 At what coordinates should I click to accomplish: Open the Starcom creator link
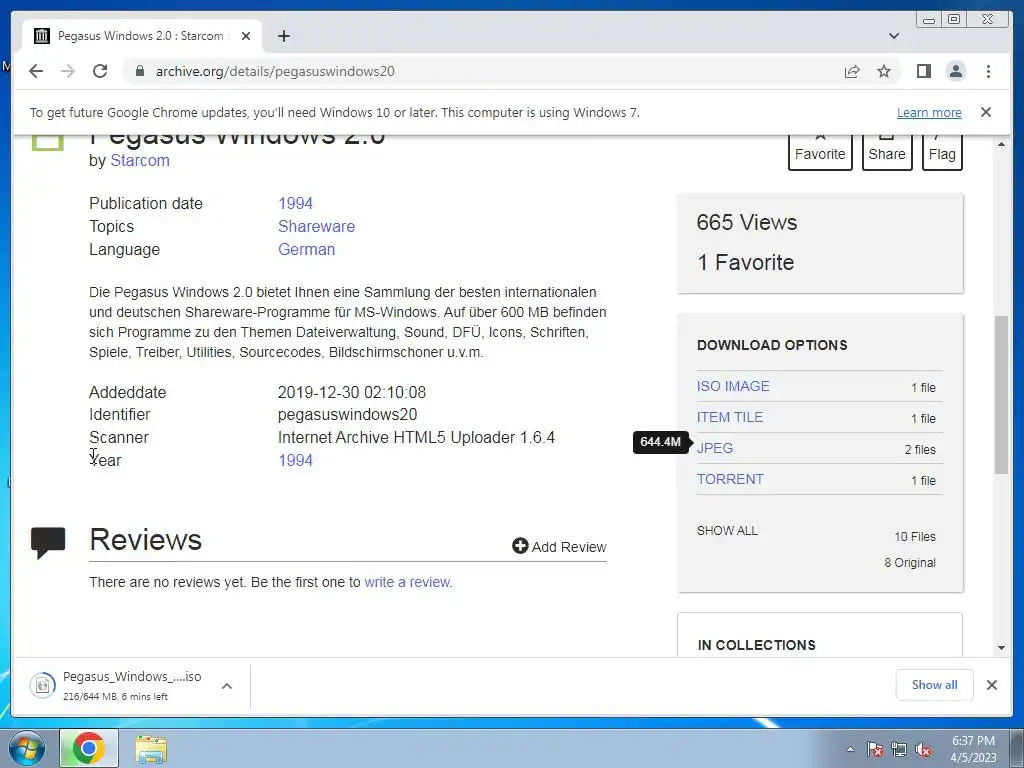tap(140, 161)
